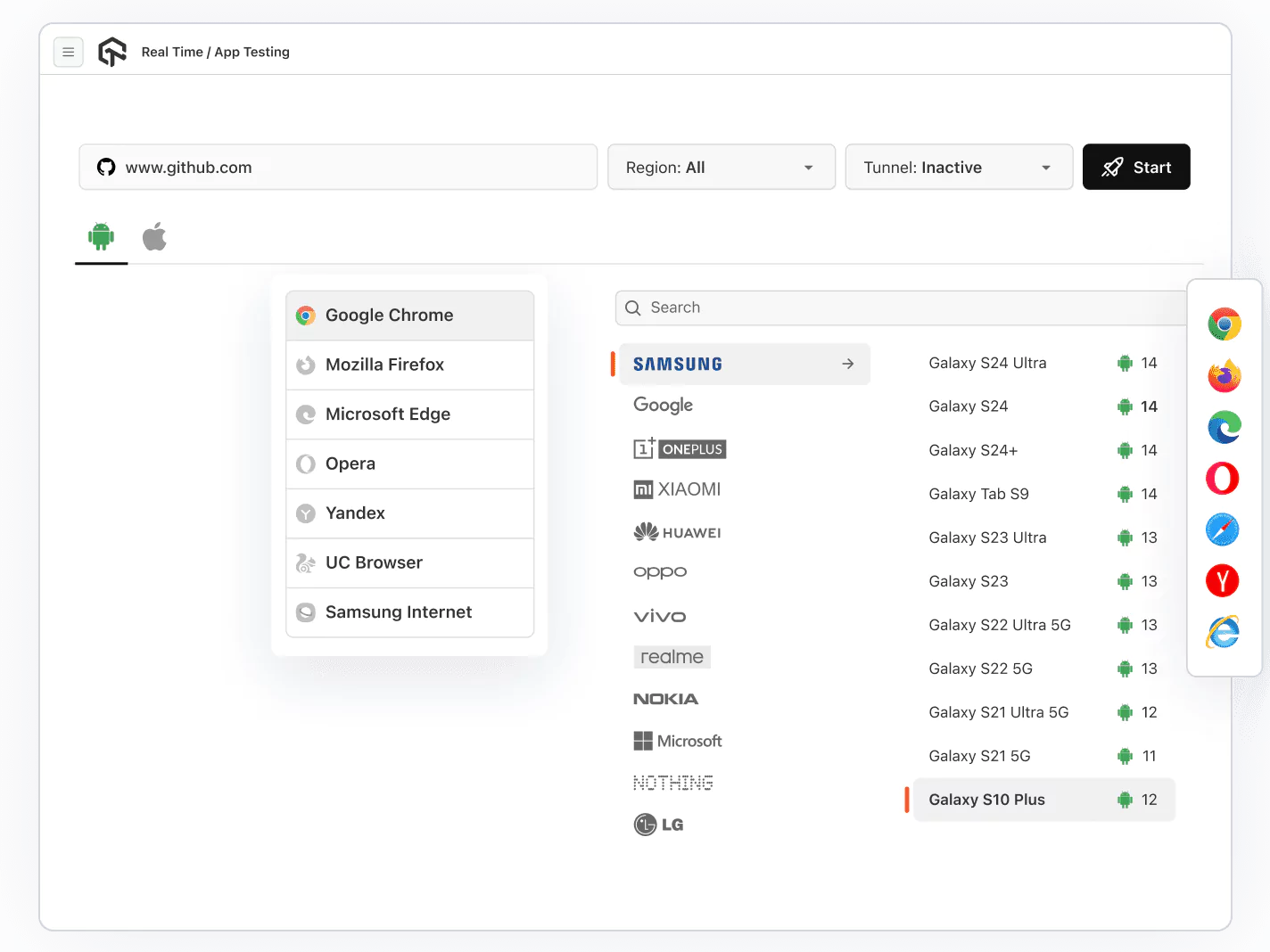Screen dimensions: 1270x952
Task: Select the Samsung brand
Action: (x=745, y=364)
